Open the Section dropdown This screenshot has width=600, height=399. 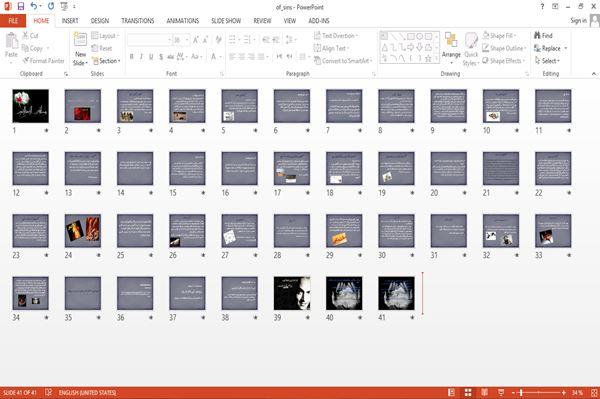tap(106, 61)
